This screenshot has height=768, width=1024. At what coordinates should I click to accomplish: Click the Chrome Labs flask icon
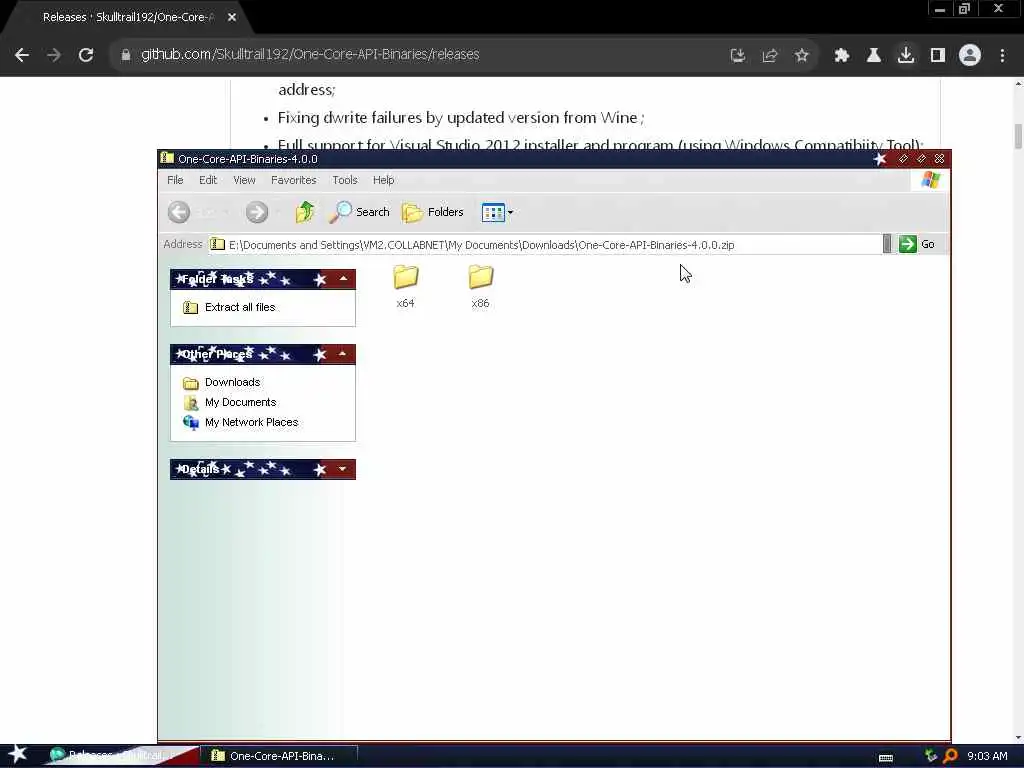click(873, 56)
